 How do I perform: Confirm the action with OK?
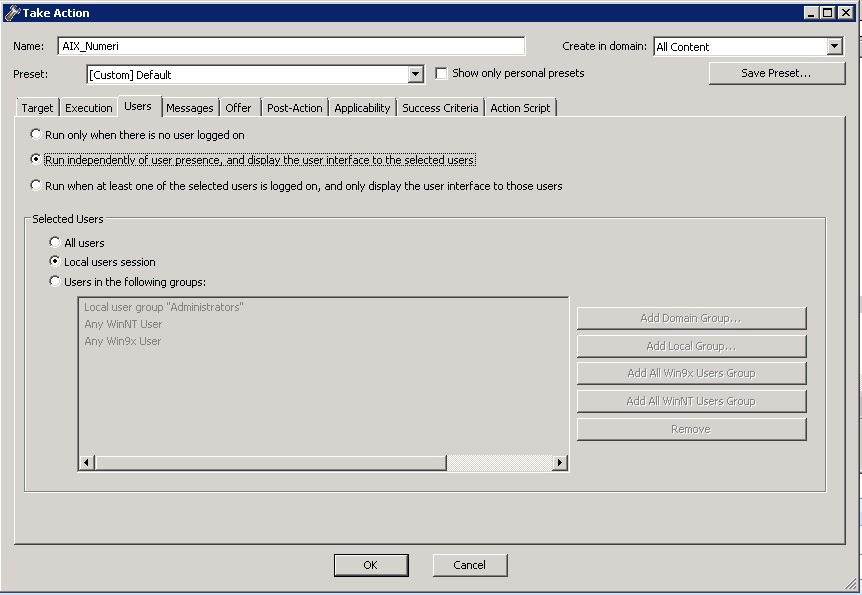coord(371,564)
